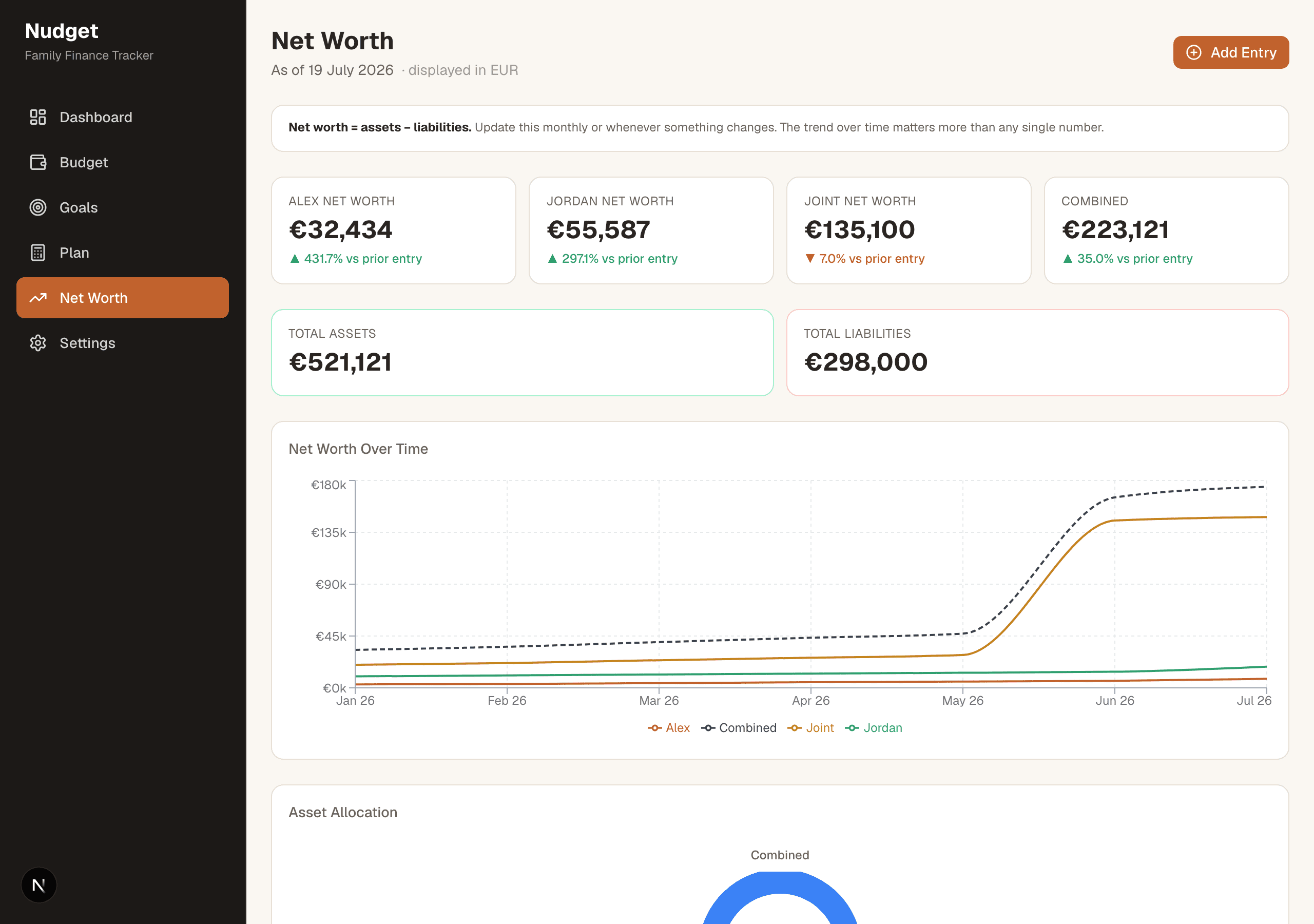Screen dimensions: 1314x924
Task: Open the Next.js N badge icon
Action: (x=39, y=885)
